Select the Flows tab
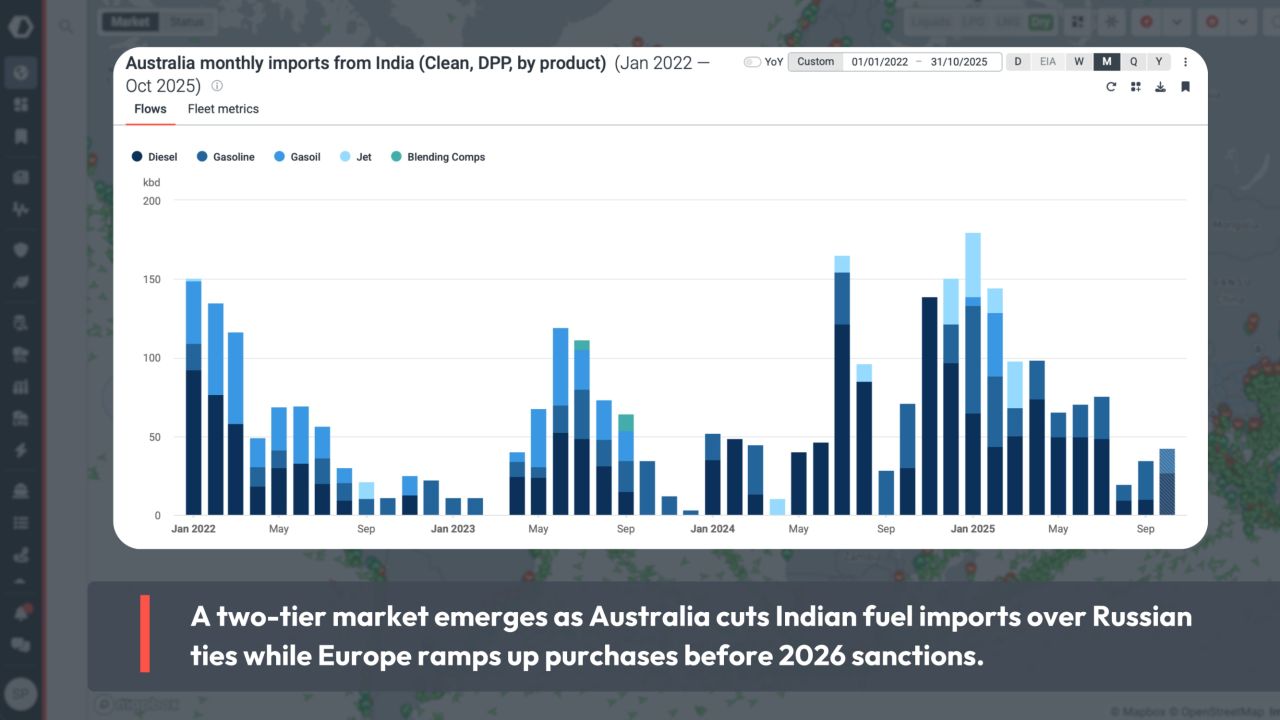Screen dimensions: 1280x720 point(150,109)
